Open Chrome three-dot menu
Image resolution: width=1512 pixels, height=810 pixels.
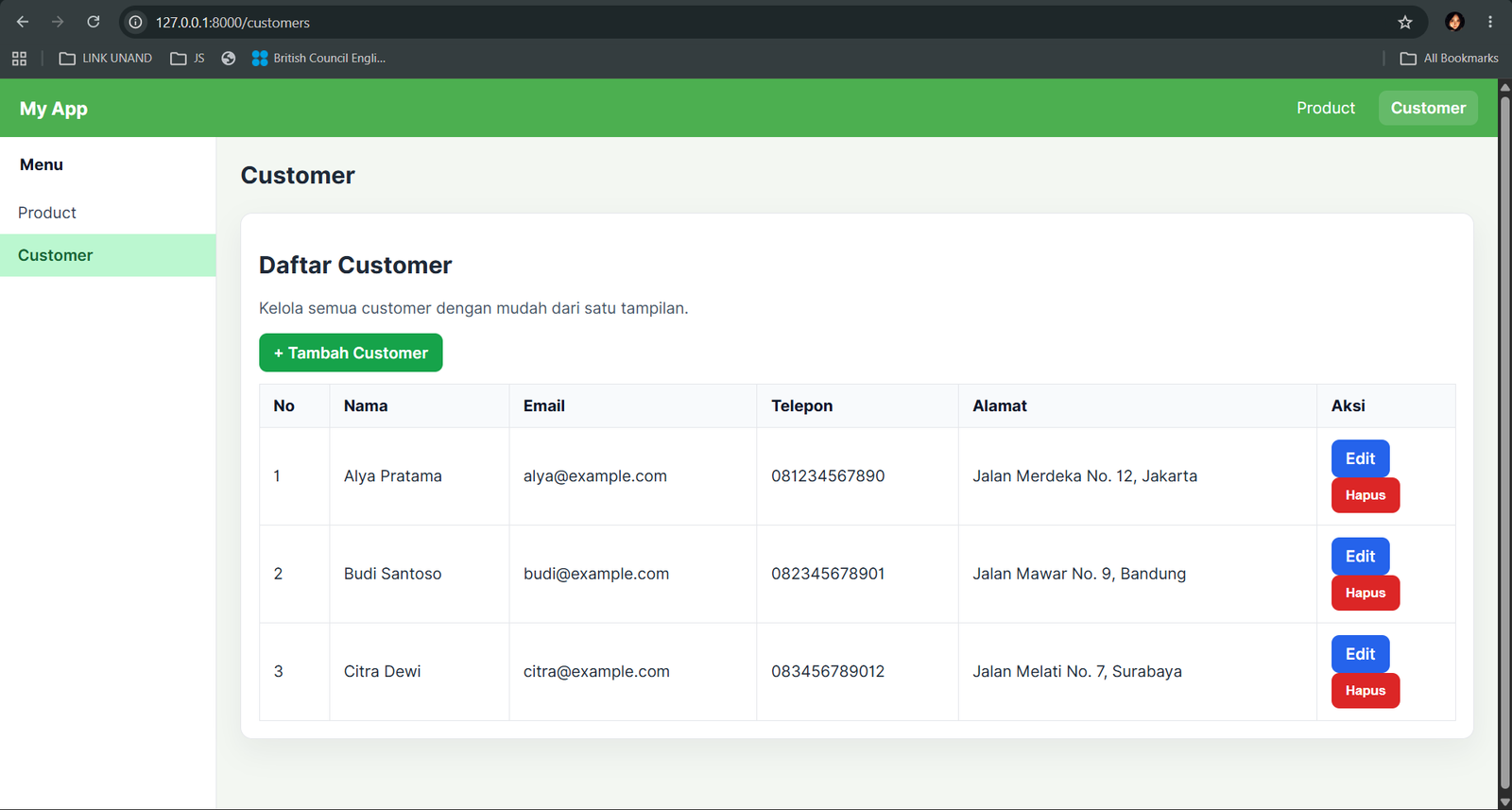[x=1490, y=22]
